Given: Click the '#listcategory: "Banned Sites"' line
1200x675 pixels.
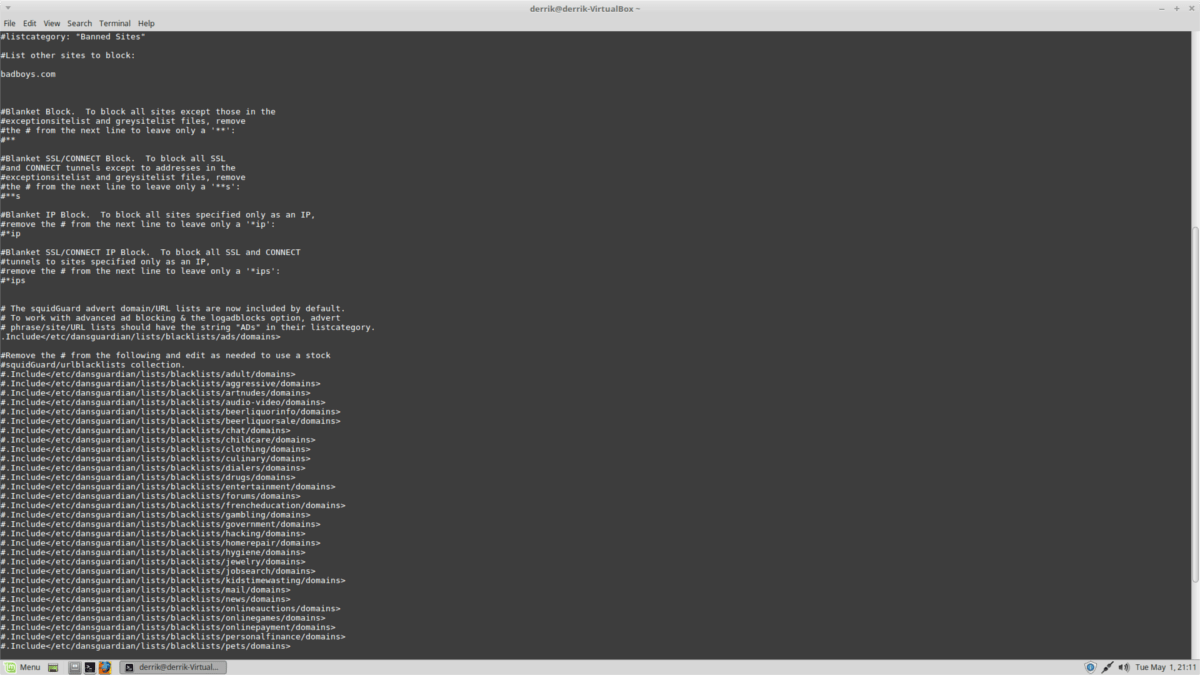Looking at the screenshot, I should (x=73, y=37).
